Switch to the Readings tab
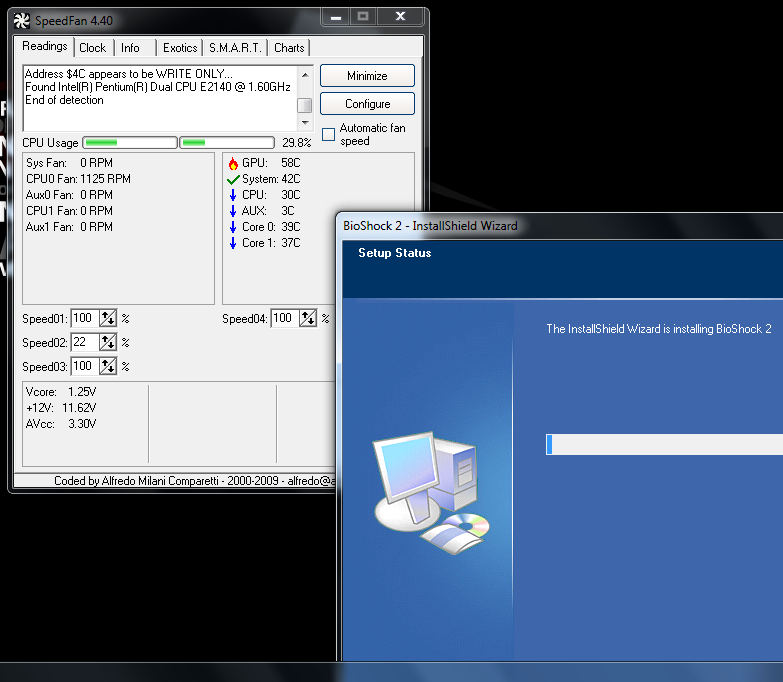Screen dimensions: 783x682 (x=44, y=46)
